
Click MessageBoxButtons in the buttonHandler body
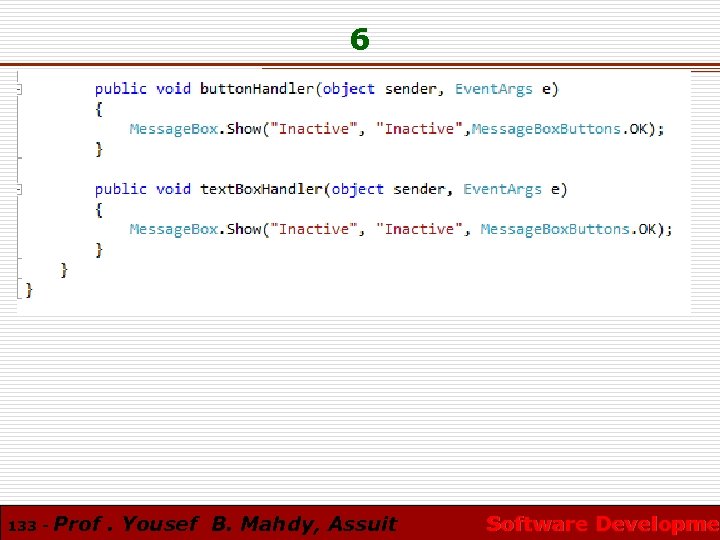(546, 129)
